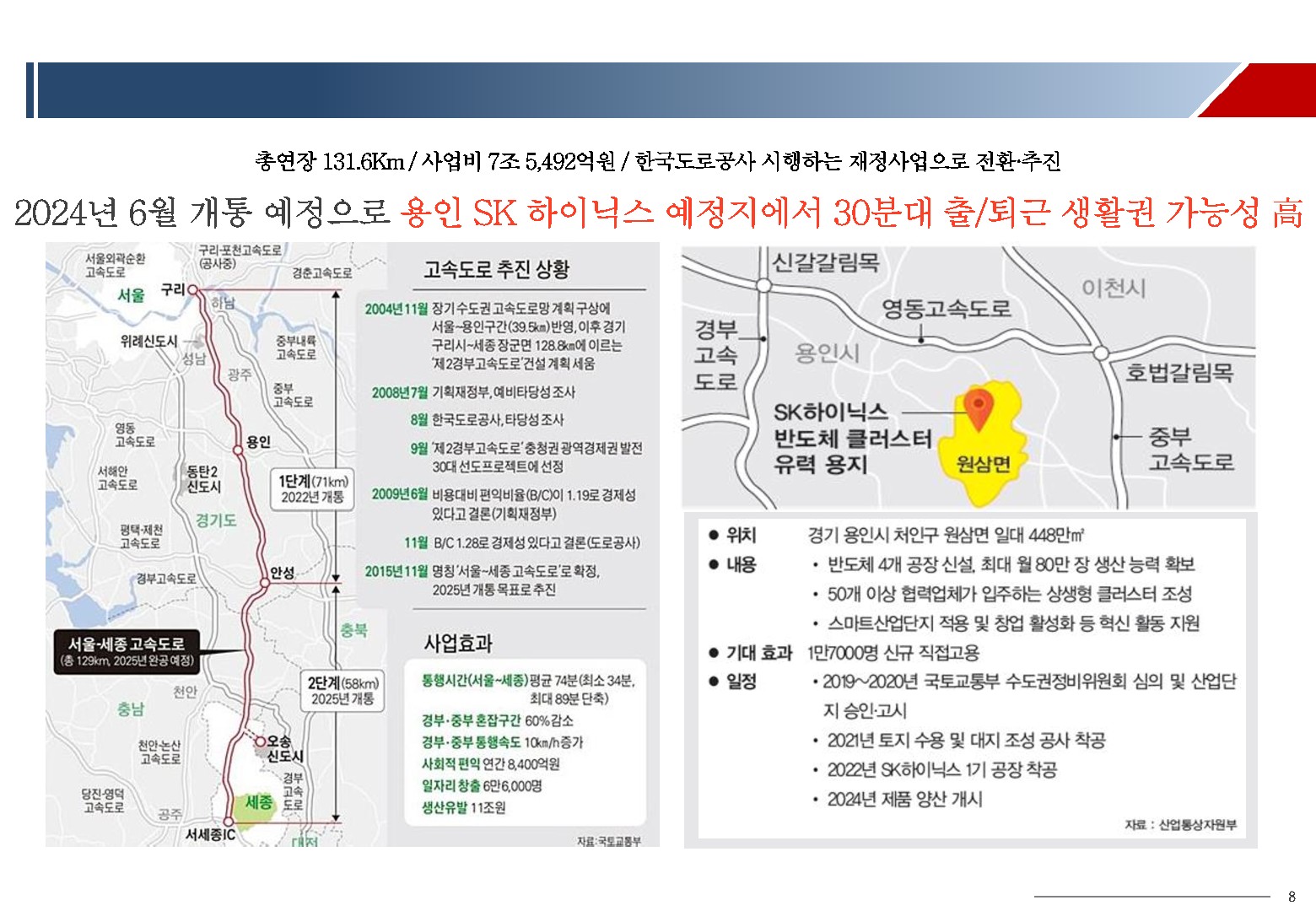Select the 경부·중부 혼잡구간 60%감소 line
The width and height of the screenshot is (1316, 911).
click(x=497, y=720)
